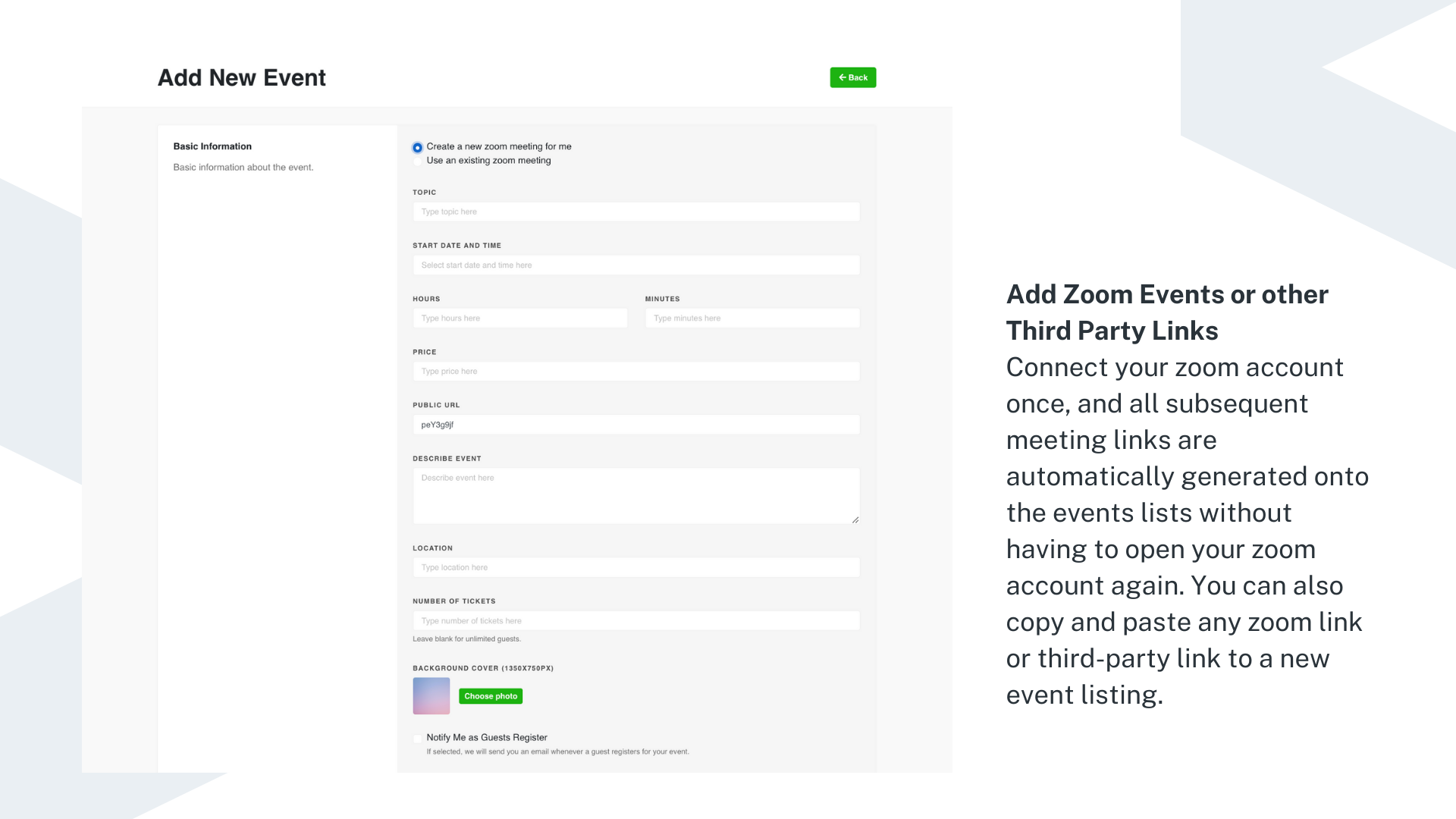Select "Create a new zoom meeting for me"
Screen dimensions: 1456x819
click(x=418, y=146)
